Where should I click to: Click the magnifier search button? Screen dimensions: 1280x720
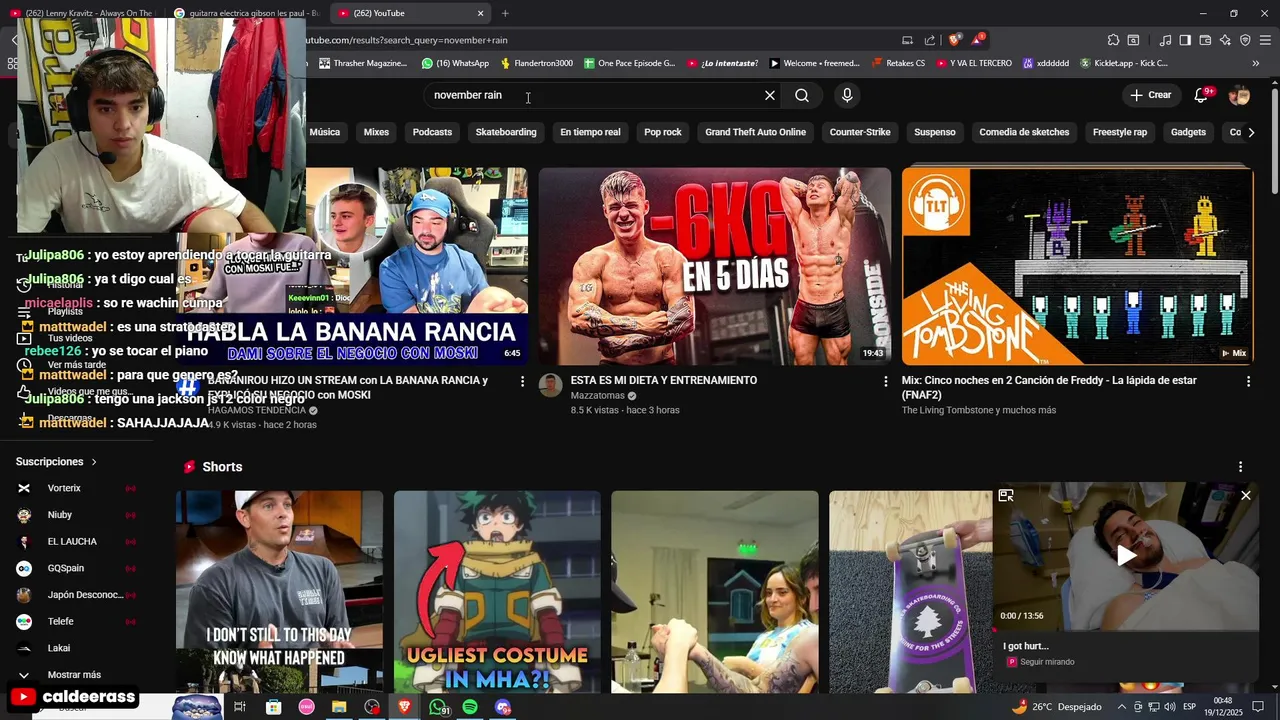(x=802, y=95)
